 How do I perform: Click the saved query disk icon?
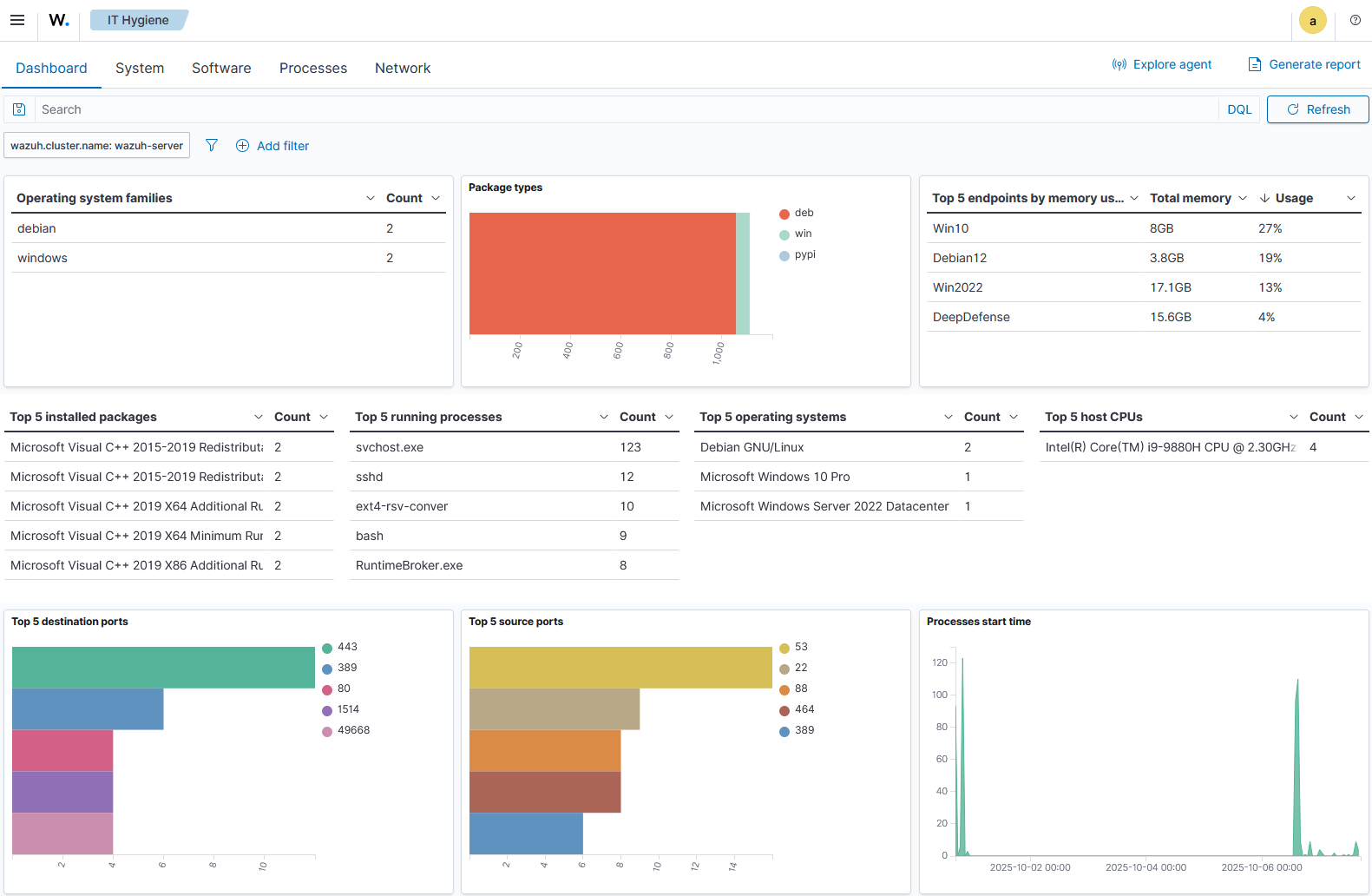19,109
